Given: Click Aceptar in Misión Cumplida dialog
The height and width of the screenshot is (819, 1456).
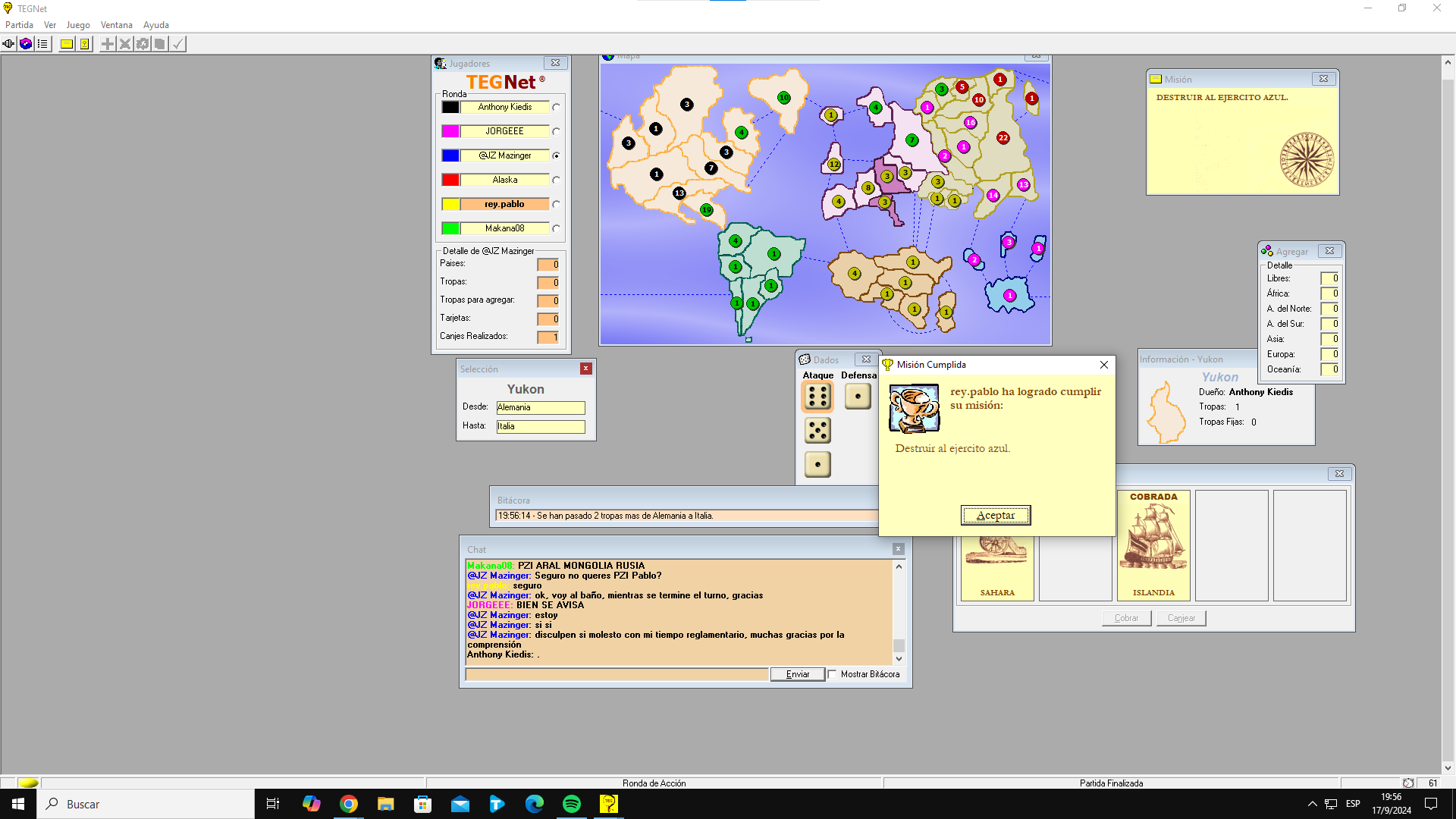Looking at the screenshot, I should 996,515.
